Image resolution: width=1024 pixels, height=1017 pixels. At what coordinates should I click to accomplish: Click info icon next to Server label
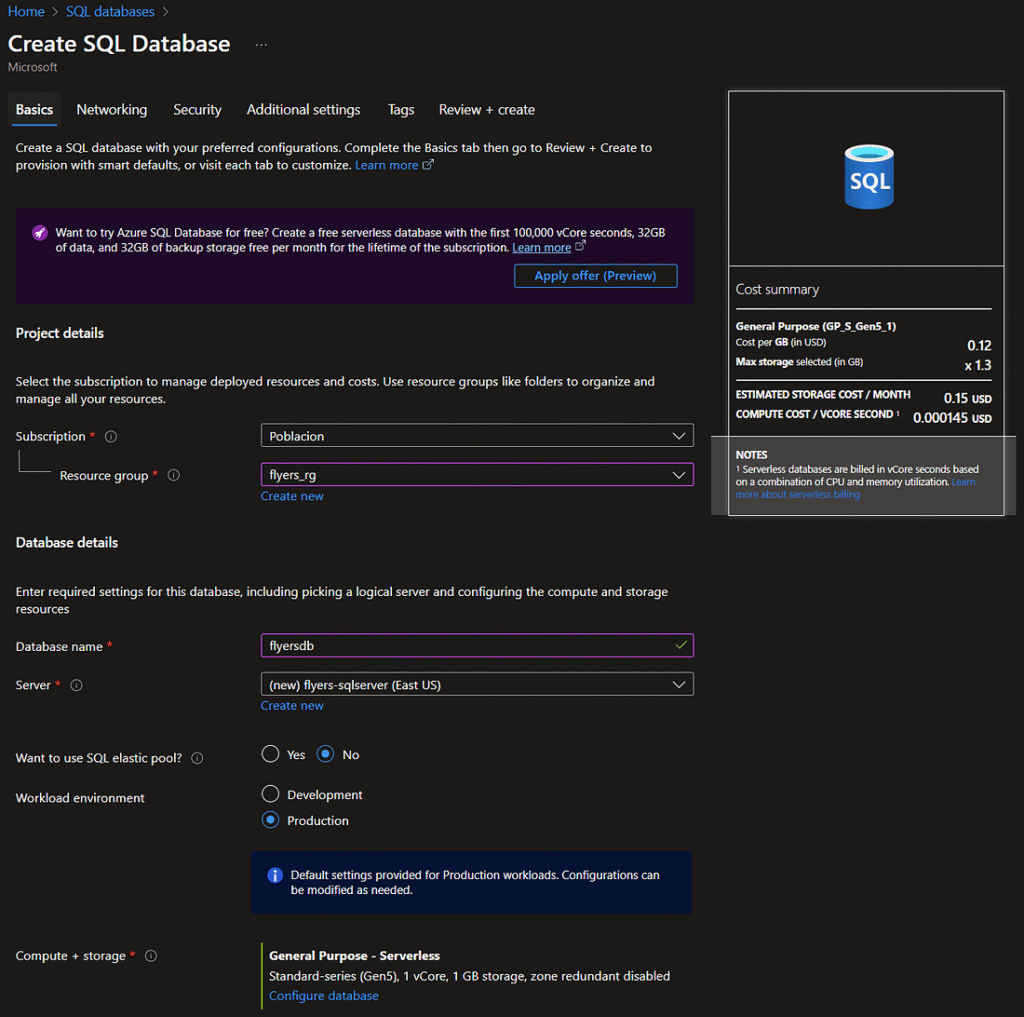pos(76,685)
